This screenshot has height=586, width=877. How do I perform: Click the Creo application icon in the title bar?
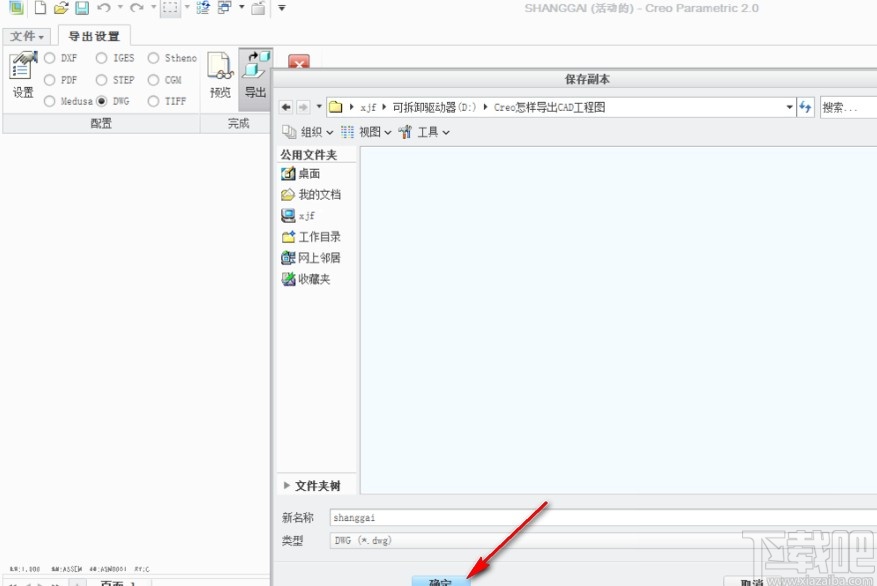(16, 7)
